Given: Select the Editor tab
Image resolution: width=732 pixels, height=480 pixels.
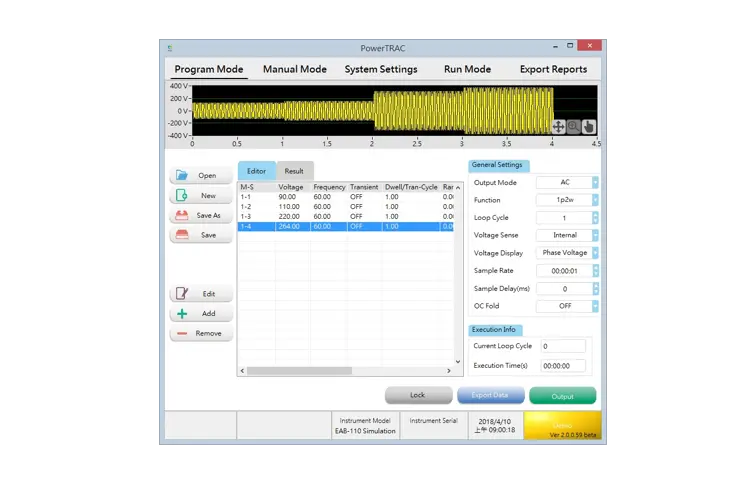Looking at the screenshot, I should 256,171.
